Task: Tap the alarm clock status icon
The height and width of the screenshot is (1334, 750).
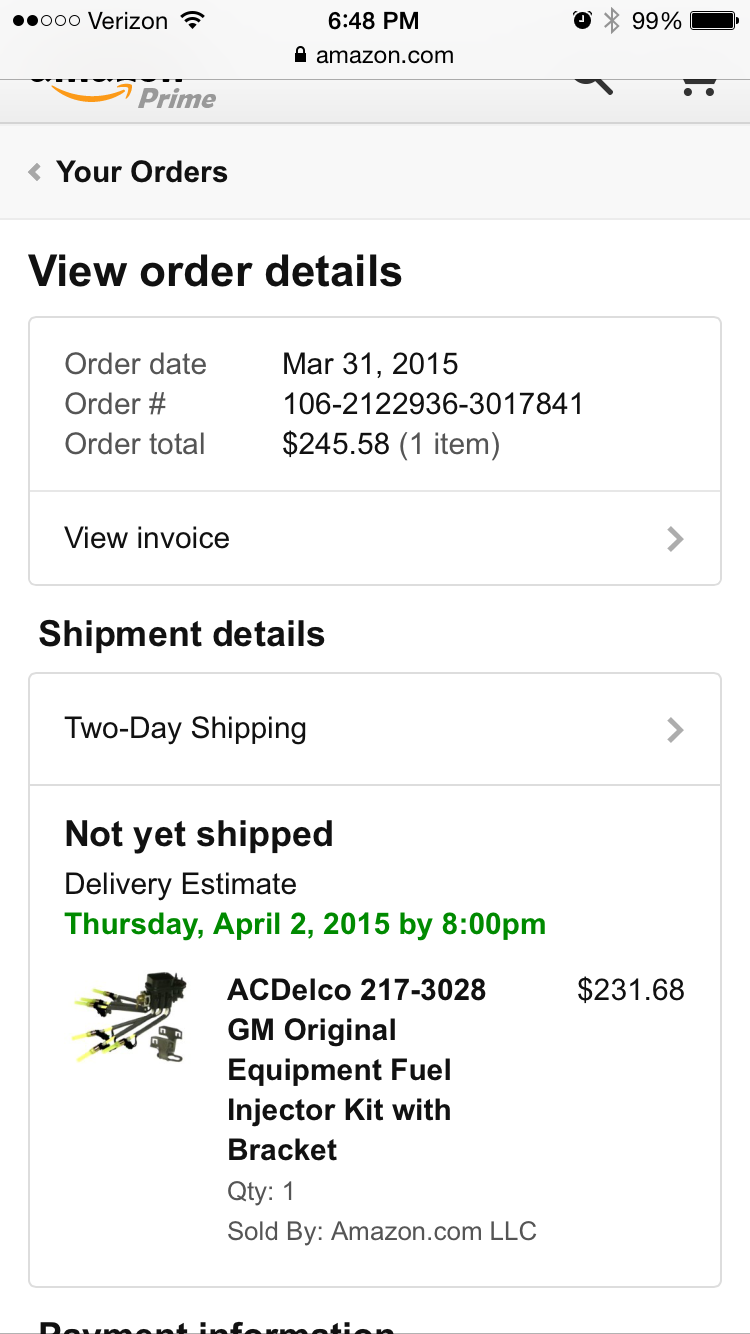Action: (x=582, y=20)
